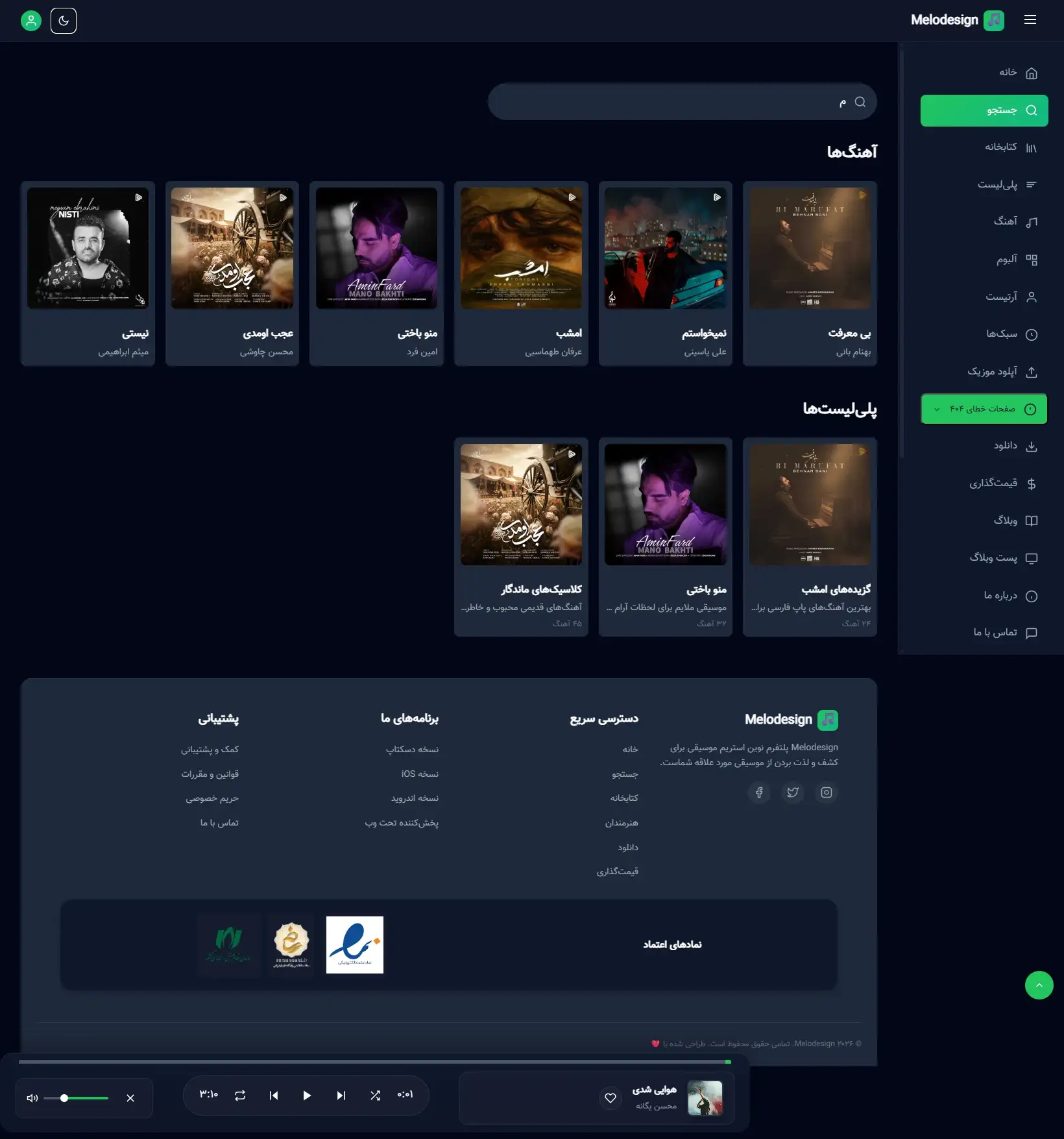Mute the player volume speaker icon
This screenshot has width=1064, height=1139.
(x=32, y=1098)
